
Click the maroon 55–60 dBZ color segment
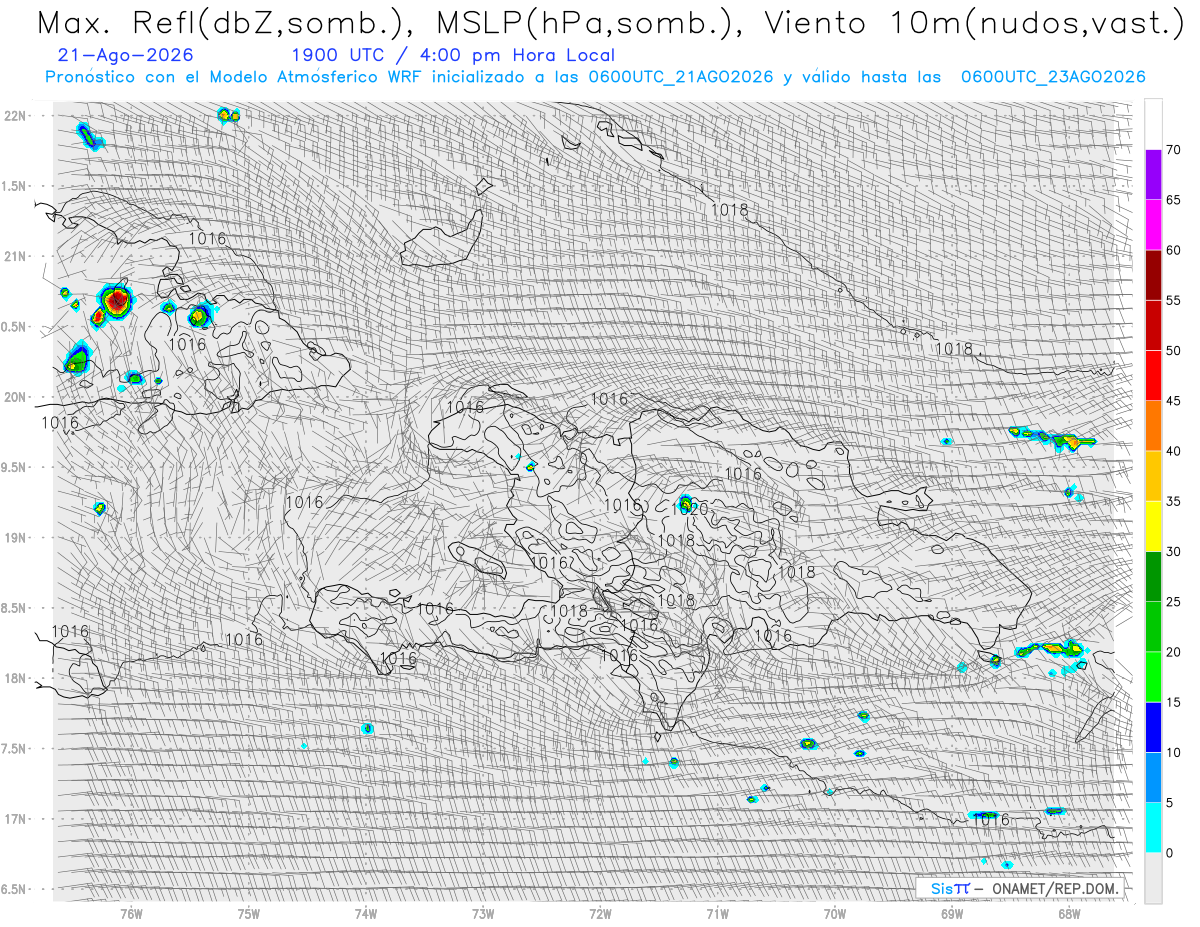[x=1154, y=275]
